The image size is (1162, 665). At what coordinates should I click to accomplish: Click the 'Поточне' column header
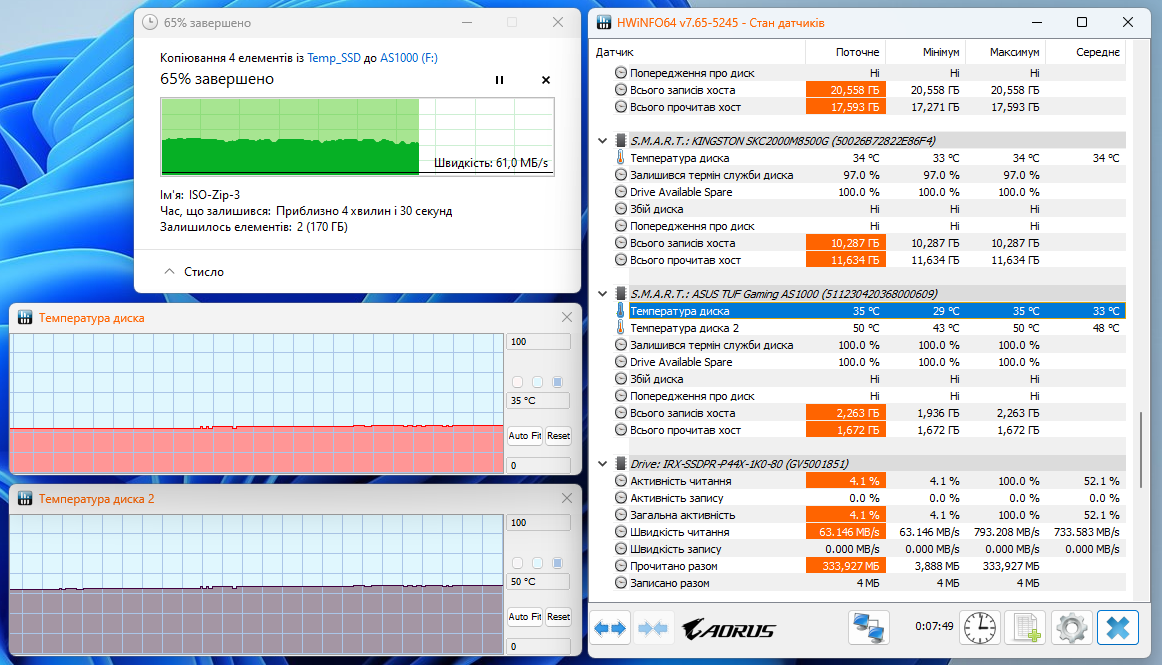pos(857,52)
